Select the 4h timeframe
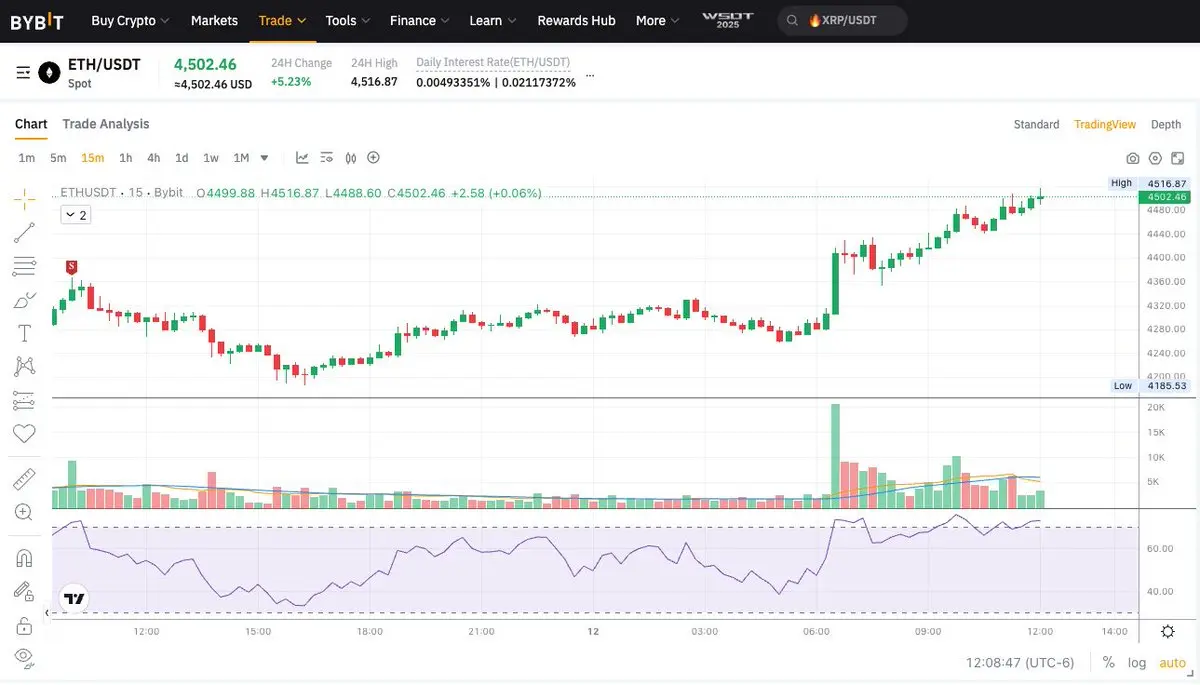Image resolution: width=1200 pixels, height=685 pixels. (153, 158)
